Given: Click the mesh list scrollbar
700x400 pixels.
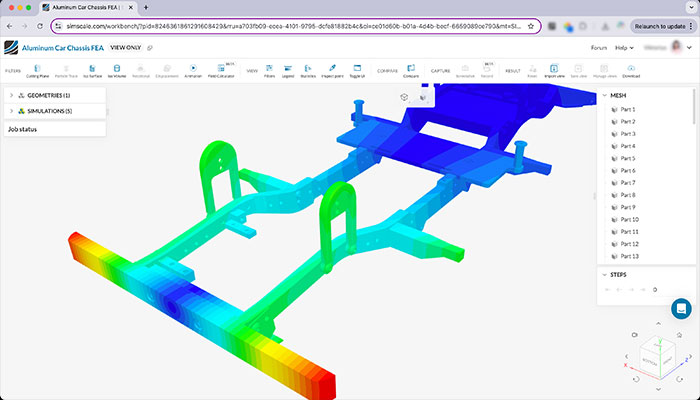Looking at the screenshot, I should tap(695, 106).
